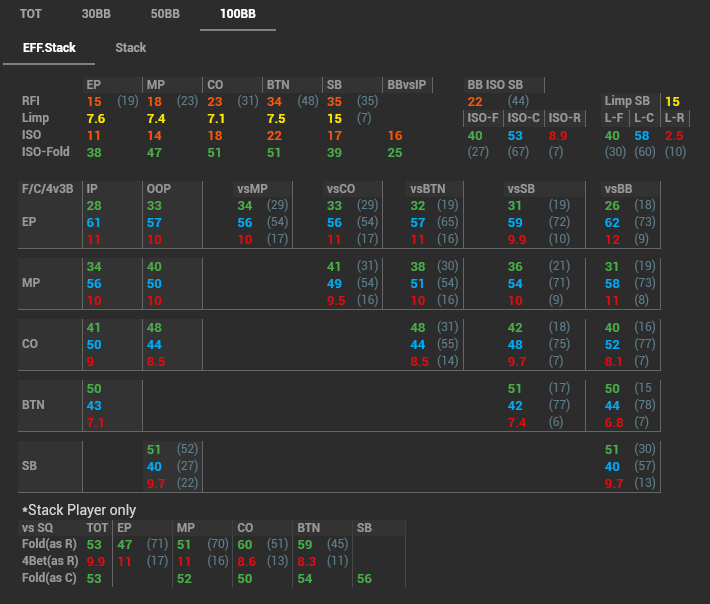
Task: Select the L-R column header
Action: [674, 118]
